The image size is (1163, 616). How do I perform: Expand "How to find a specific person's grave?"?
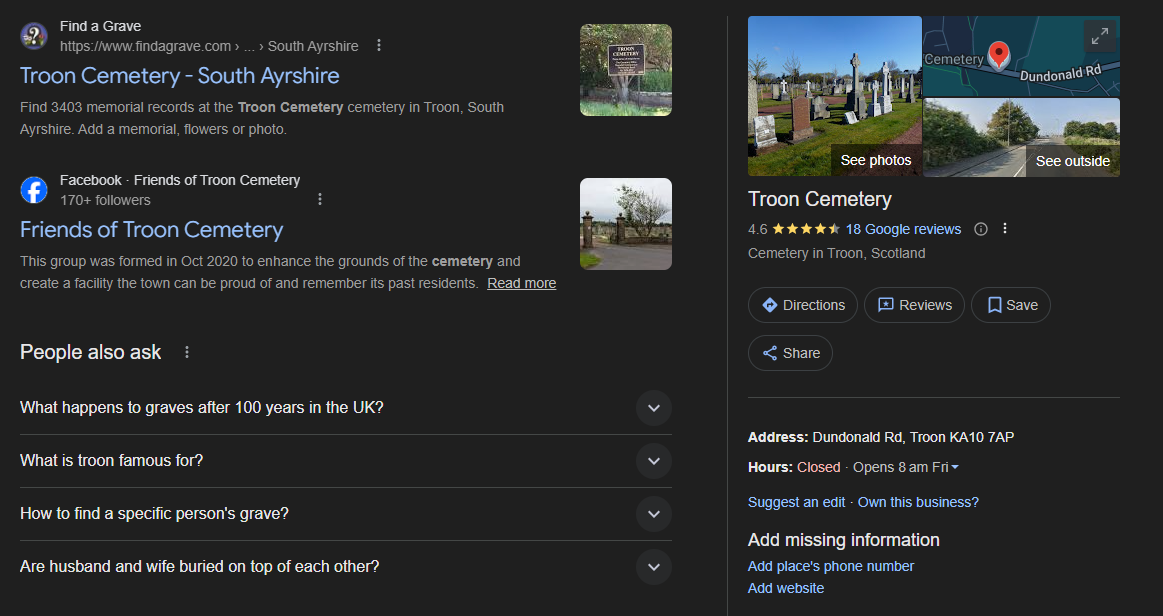tap(653, 514)
